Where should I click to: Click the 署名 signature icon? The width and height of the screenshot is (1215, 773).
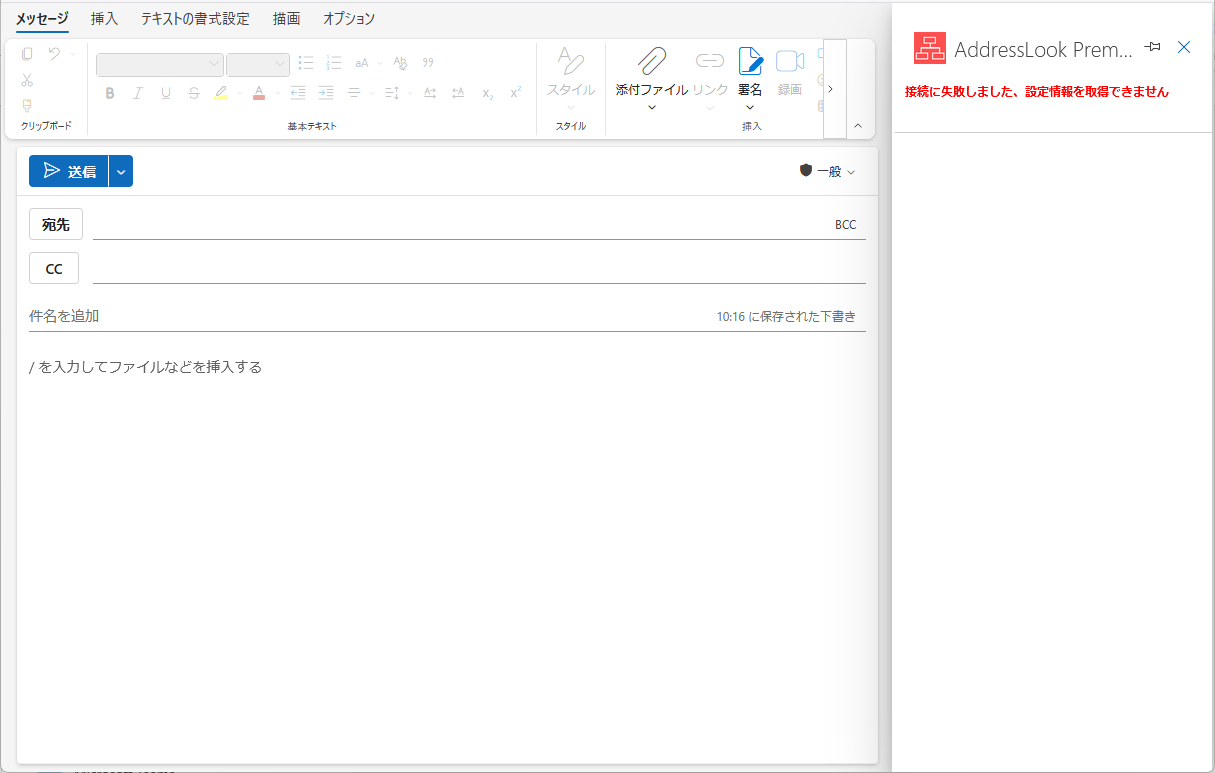[x=750, y=62]
